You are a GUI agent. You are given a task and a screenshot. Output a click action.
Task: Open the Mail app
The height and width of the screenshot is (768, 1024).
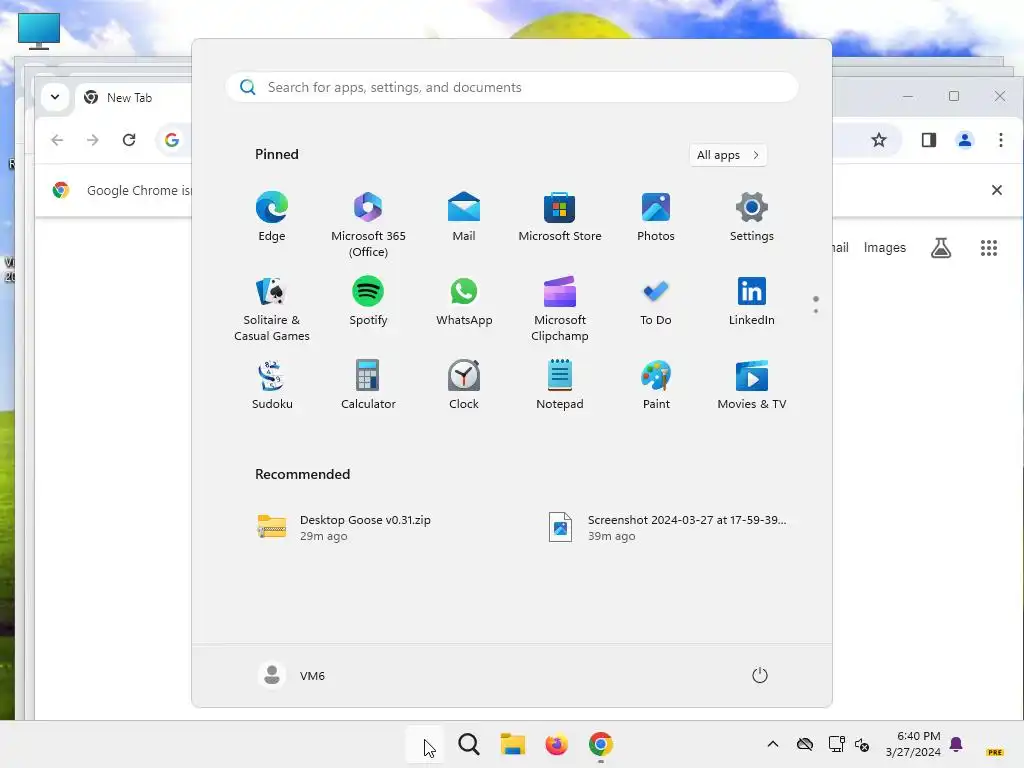click(x=464, y=217)
